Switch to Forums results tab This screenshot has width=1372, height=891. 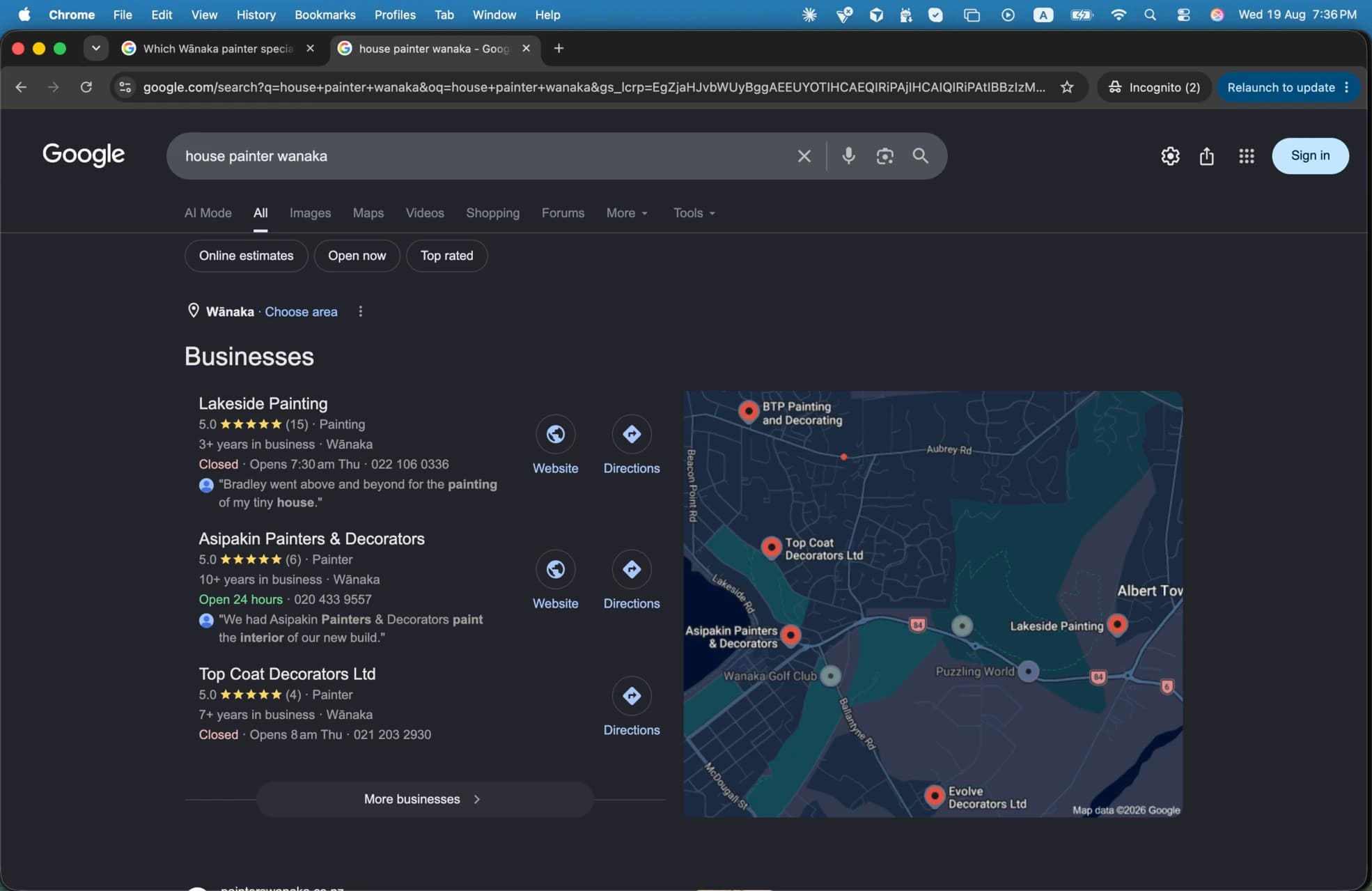click(x=563, y=213)
